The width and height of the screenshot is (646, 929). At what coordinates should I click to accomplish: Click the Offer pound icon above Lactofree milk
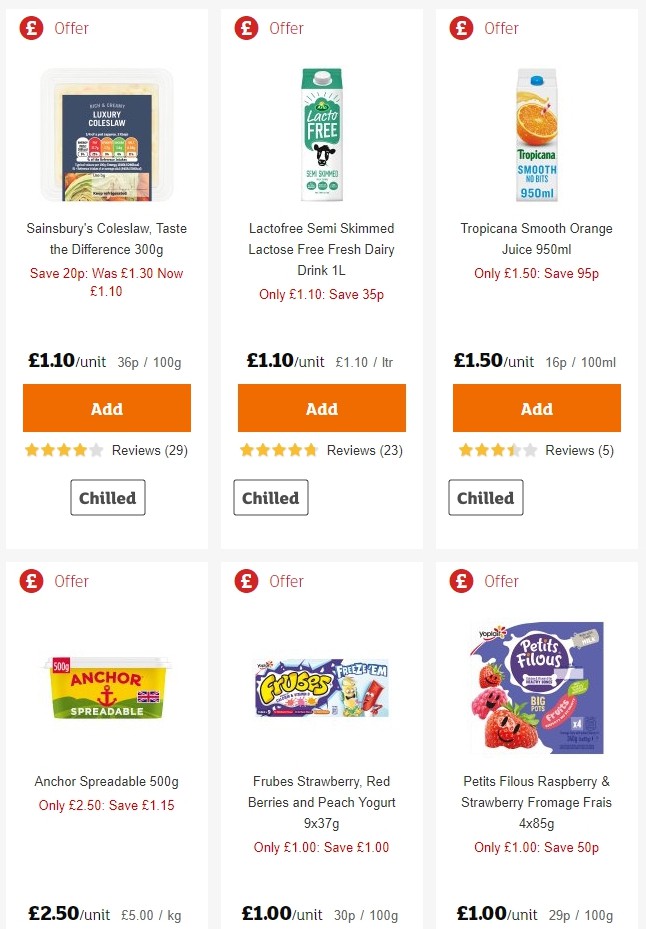245,28
